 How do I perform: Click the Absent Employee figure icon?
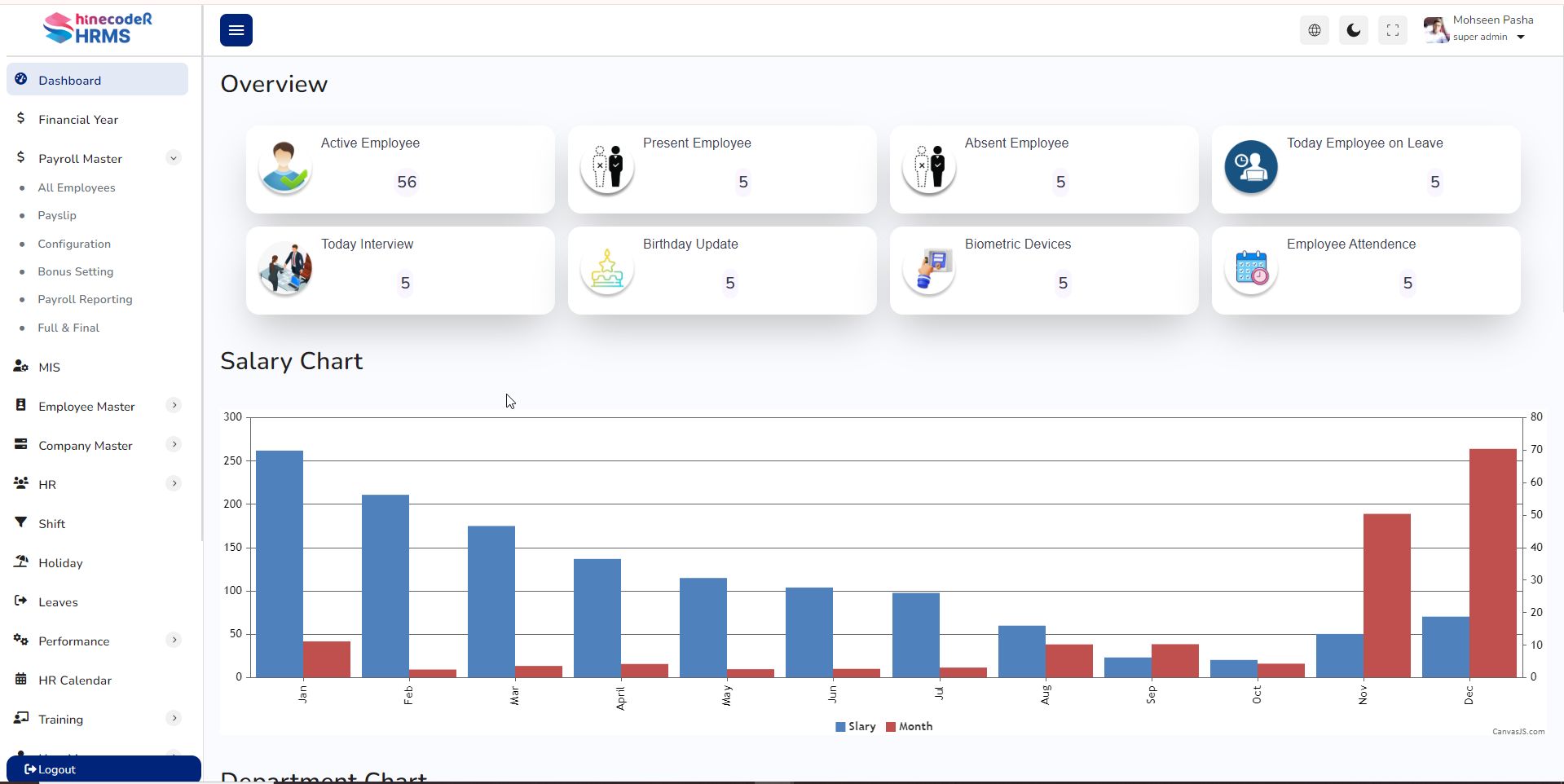(x=929, y=167)
